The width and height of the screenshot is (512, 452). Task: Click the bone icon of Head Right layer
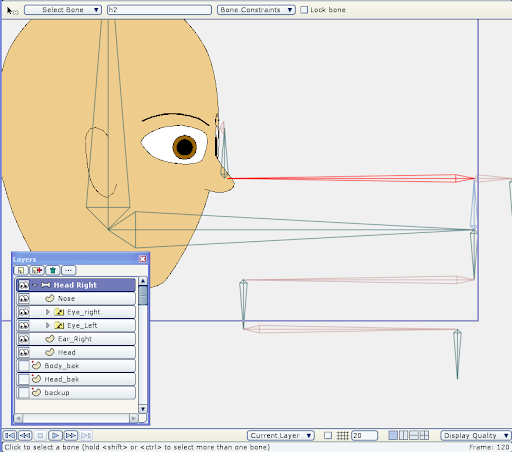46,285
